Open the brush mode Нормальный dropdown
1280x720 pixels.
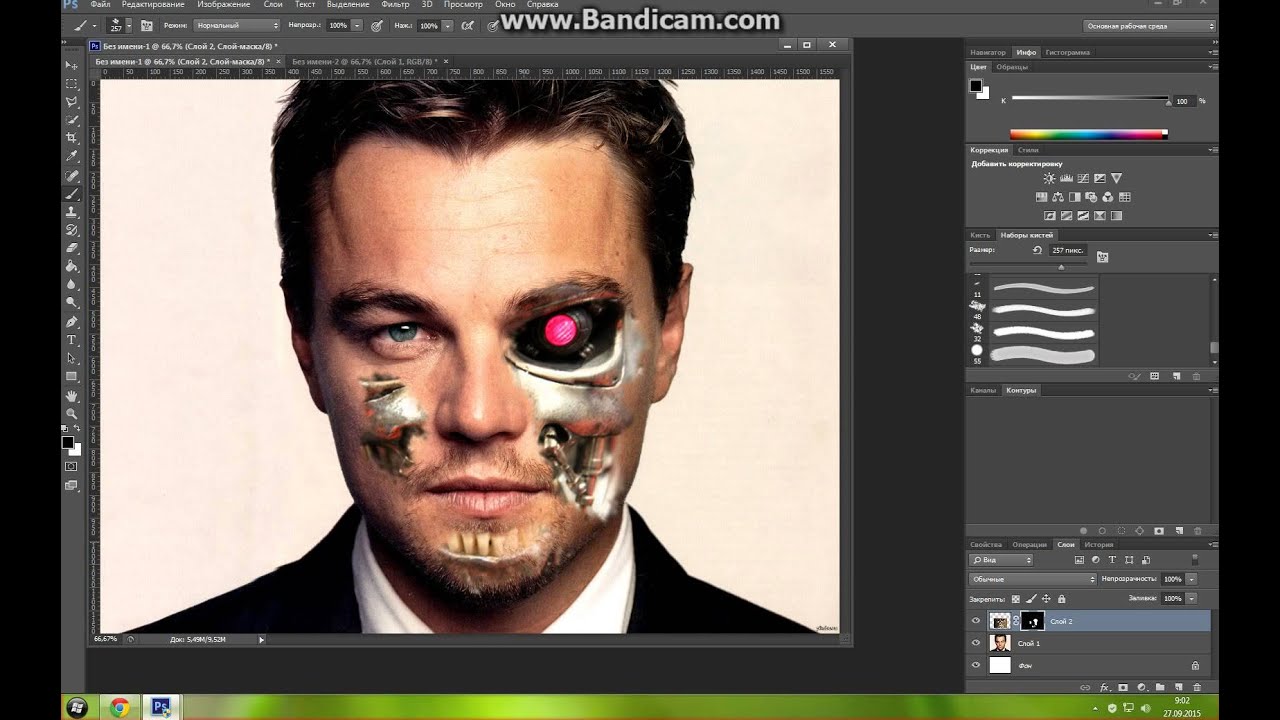(x=236, y=25)
